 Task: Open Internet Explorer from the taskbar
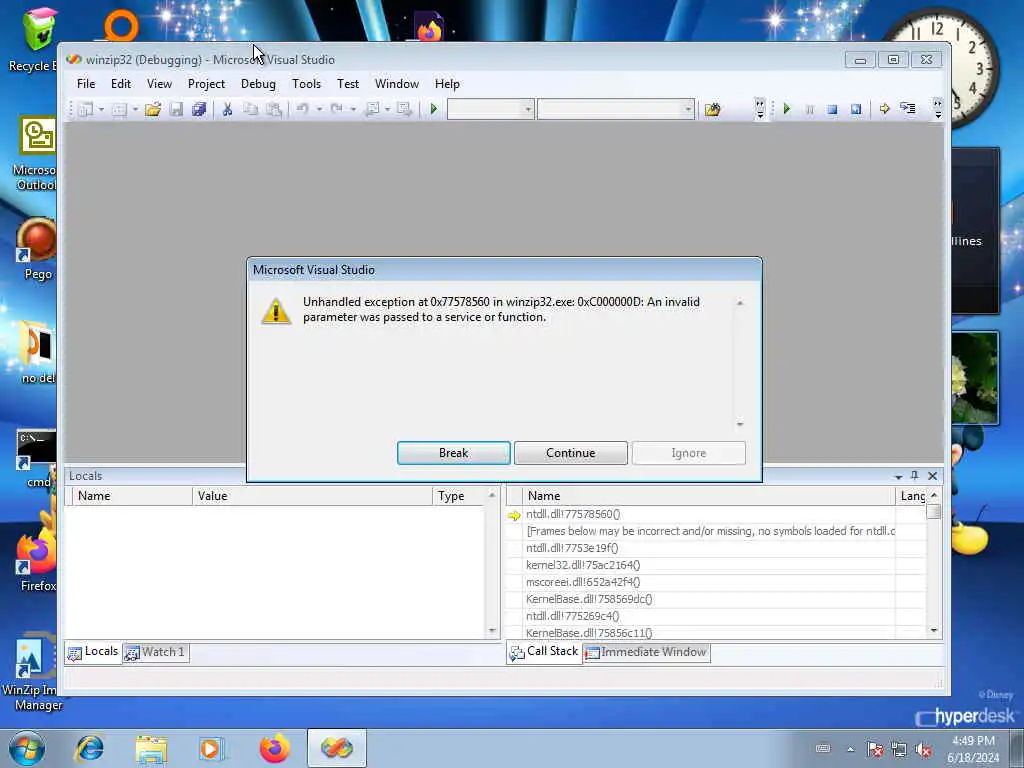tap(89, 748)
